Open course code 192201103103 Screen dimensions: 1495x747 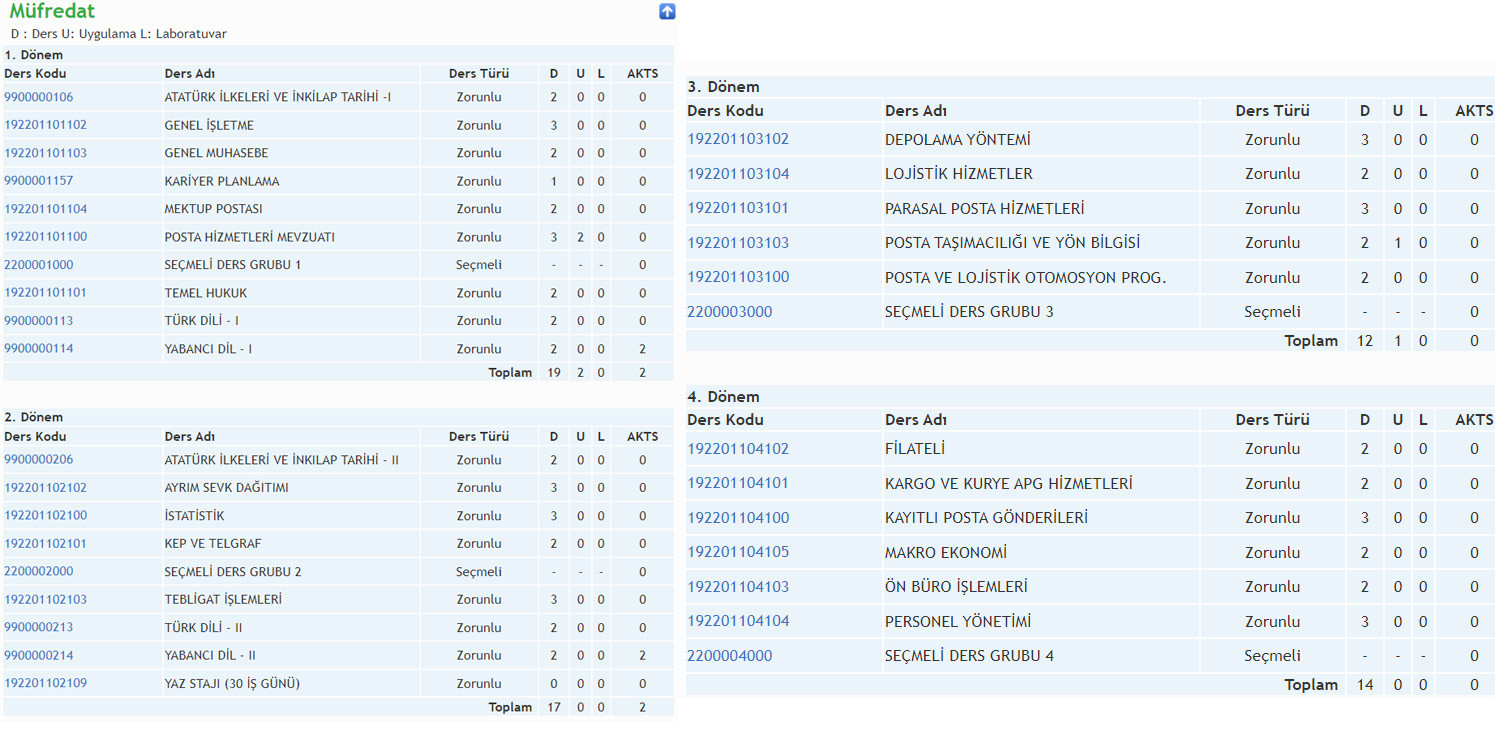click(x=738, y=243)
